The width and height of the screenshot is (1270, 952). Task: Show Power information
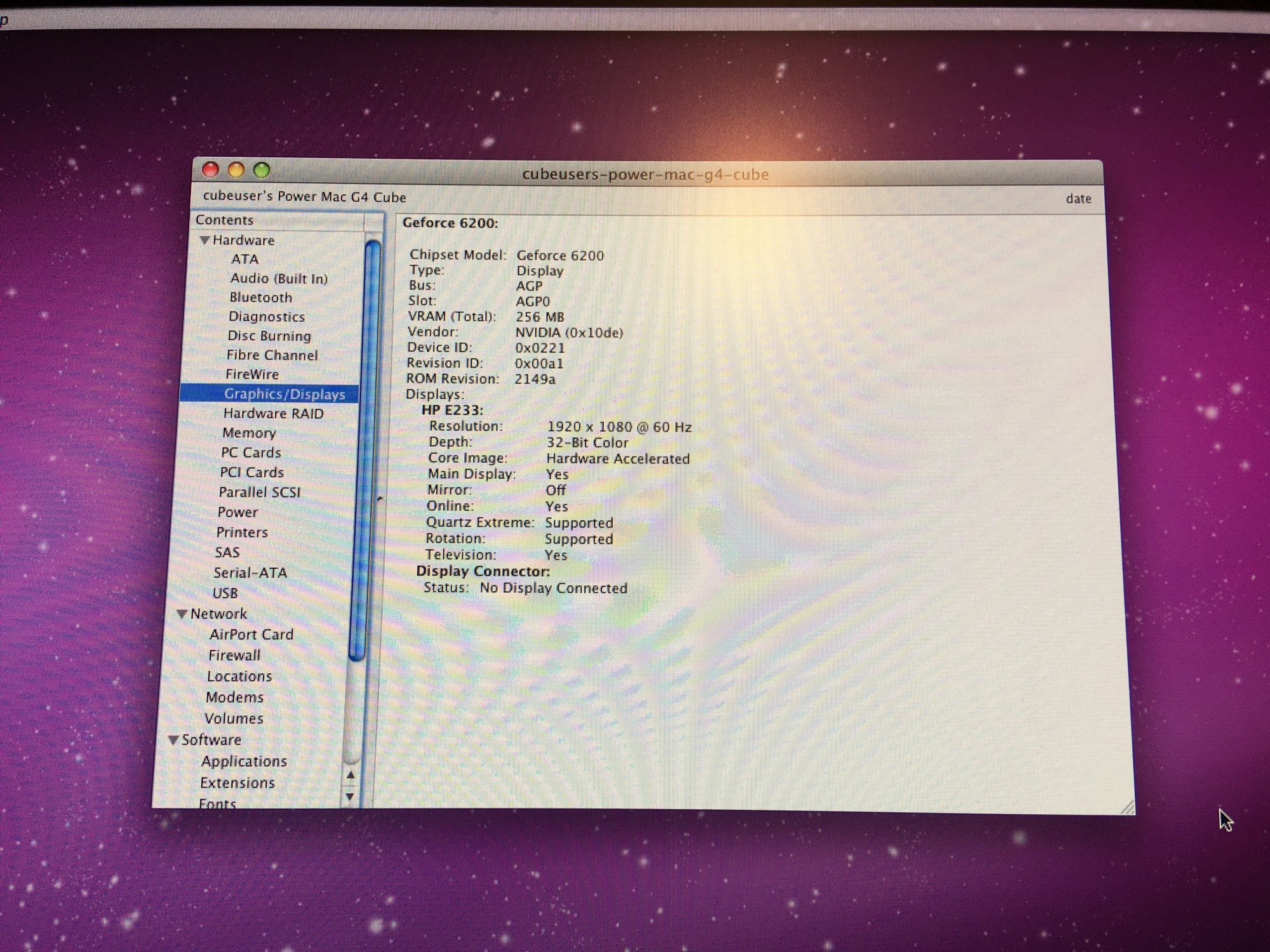click(x=237, y=512)
